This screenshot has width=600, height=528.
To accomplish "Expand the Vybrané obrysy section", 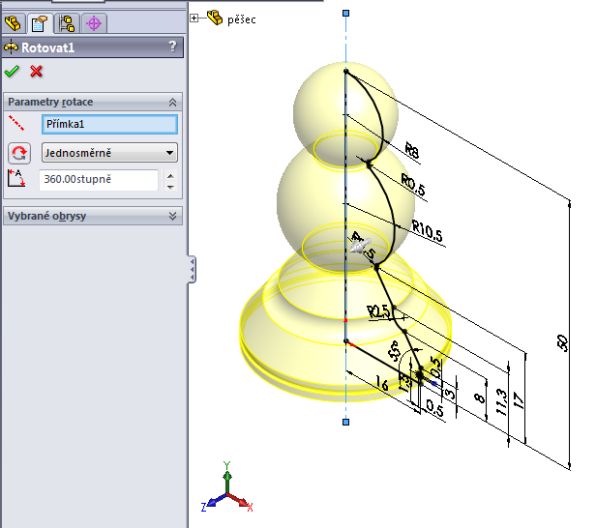I will 172,215.
